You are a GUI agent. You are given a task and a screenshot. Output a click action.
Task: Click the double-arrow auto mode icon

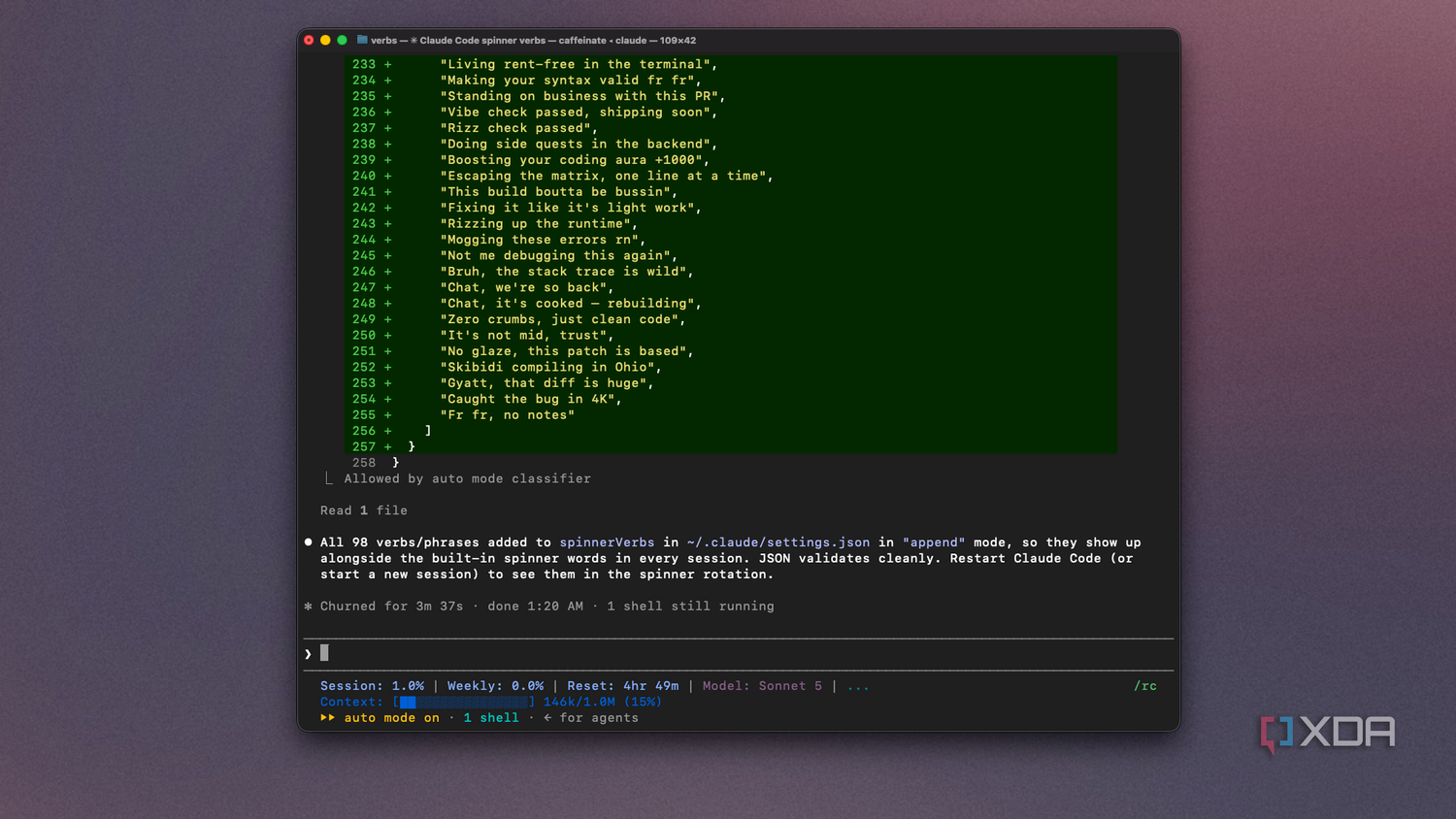click(x=327, y=718)
